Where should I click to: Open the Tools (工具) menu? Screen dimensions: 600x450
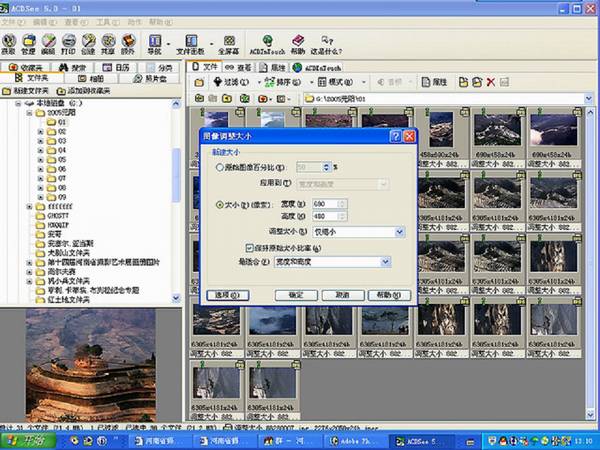coord(108,23)
